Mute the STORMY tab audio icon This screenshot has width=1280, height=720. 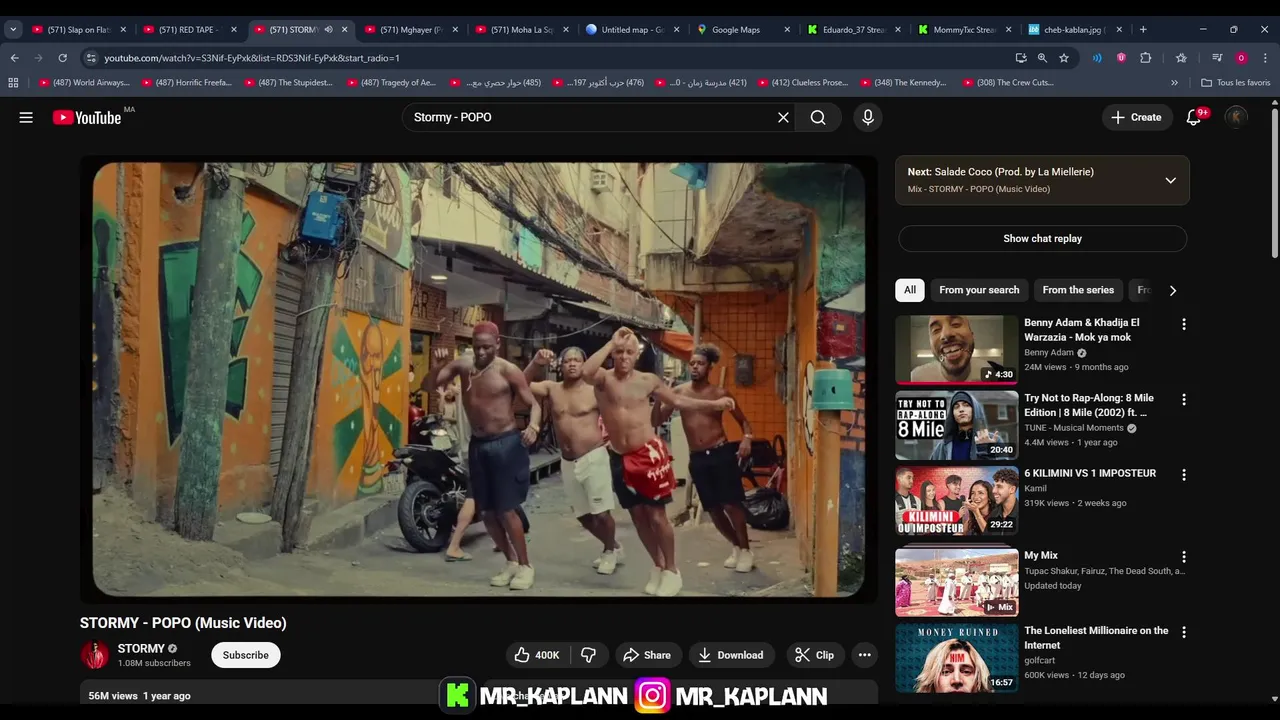tap(328, 30)
